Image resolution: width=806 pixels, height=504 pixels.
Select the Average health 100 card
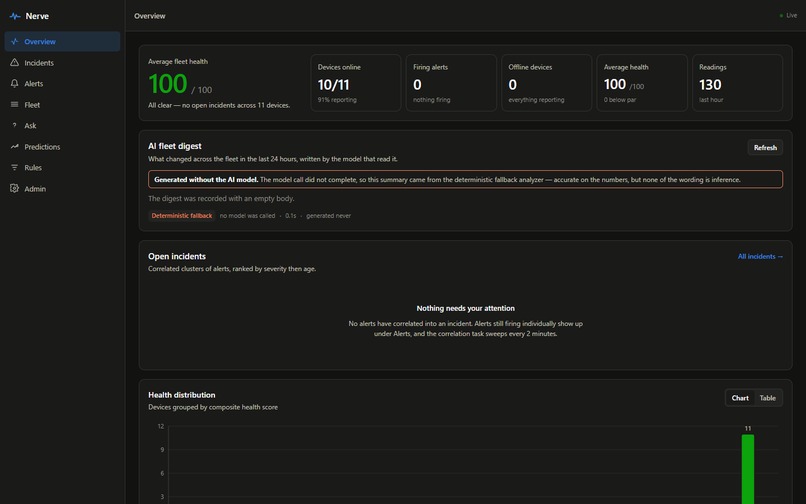(x=642, y=83)
